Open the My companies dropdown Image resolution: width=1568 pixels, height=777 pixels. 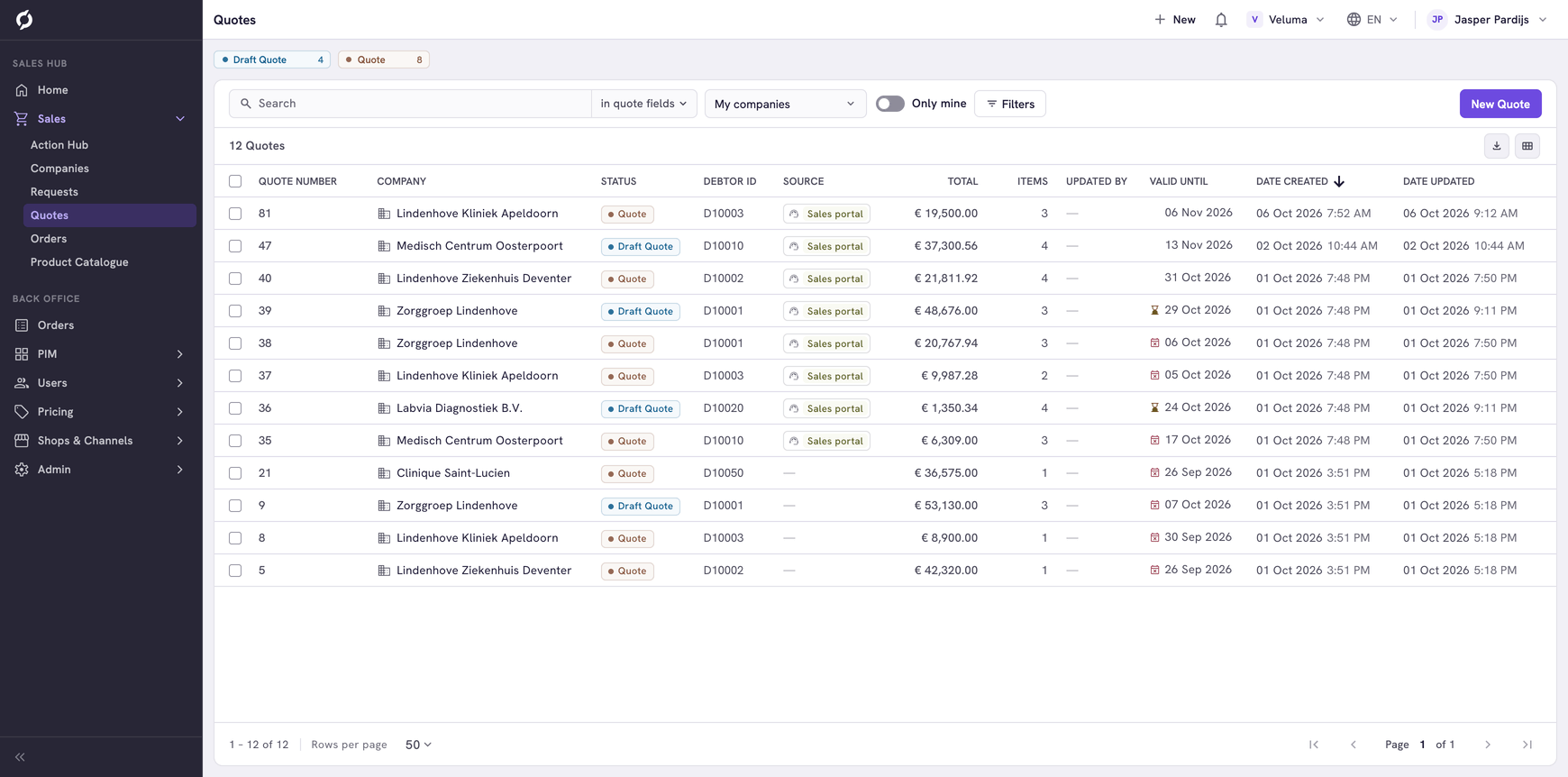click(785, 104)
